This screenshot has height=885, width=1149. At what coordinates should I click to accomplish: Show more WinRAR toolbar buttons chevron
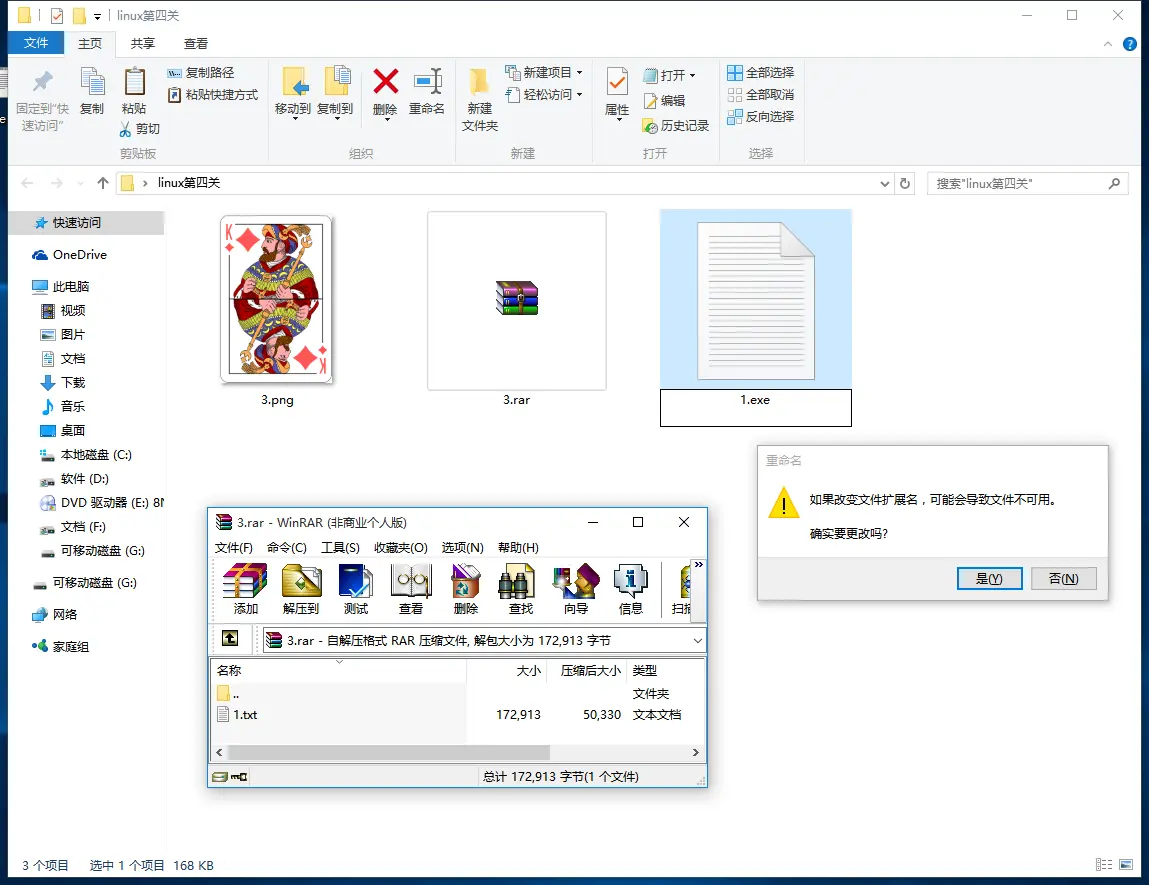(x=698, y=565)
